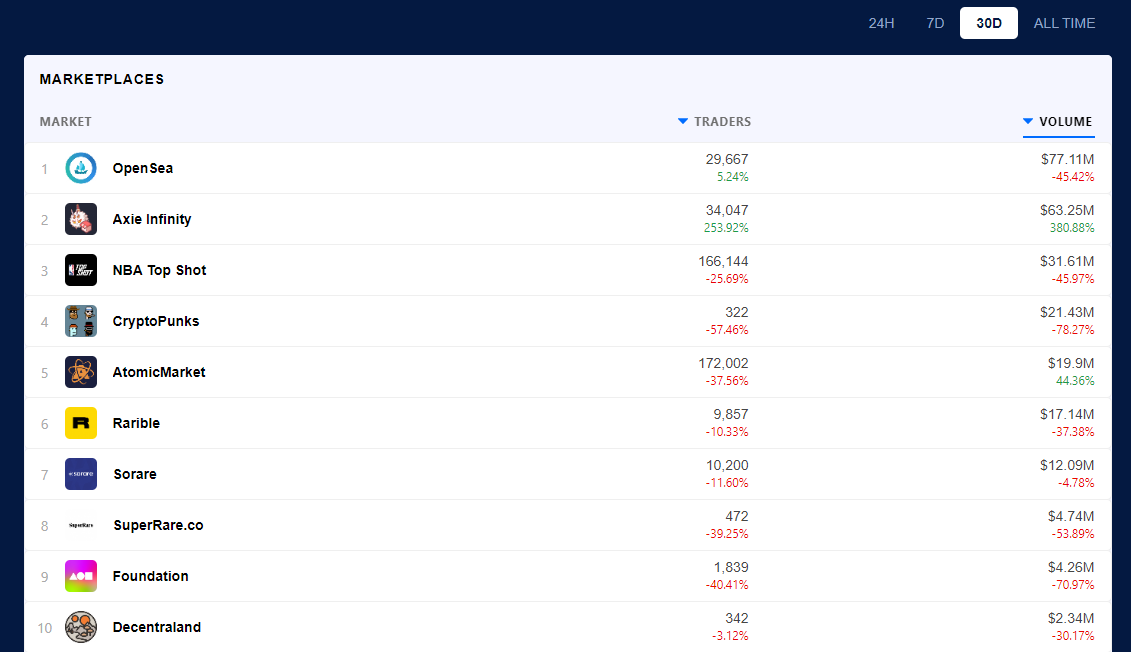Click Axie Infinity traders change 253.92%
The height and width of the screenshot is (652, 1131).
point(726,228)
